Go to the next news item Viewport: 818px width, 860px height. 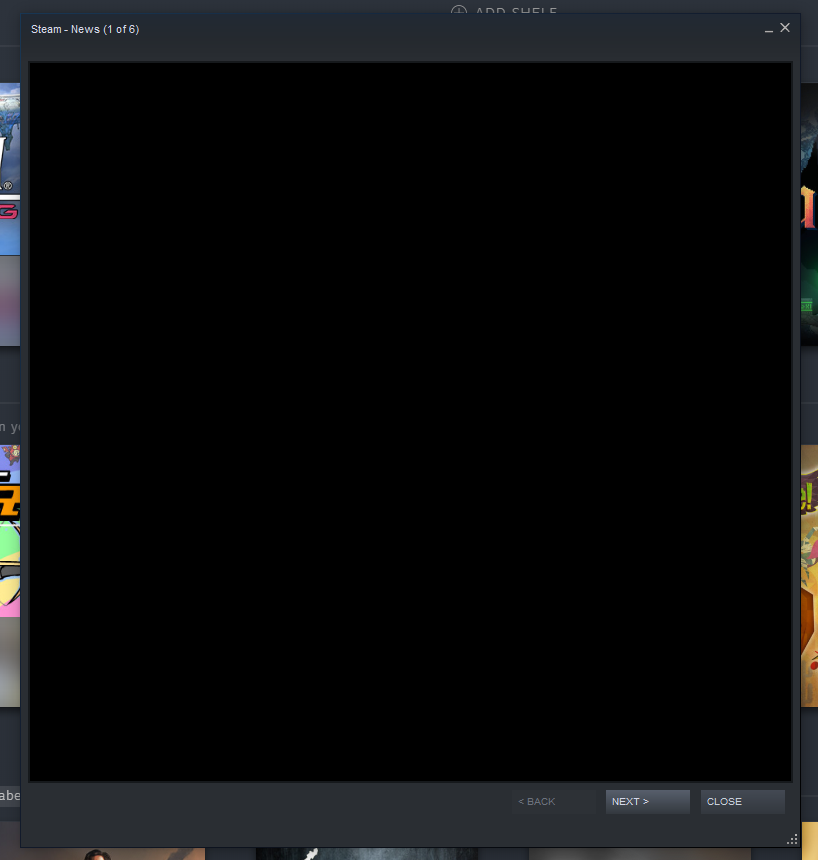(x=647, y=801)
